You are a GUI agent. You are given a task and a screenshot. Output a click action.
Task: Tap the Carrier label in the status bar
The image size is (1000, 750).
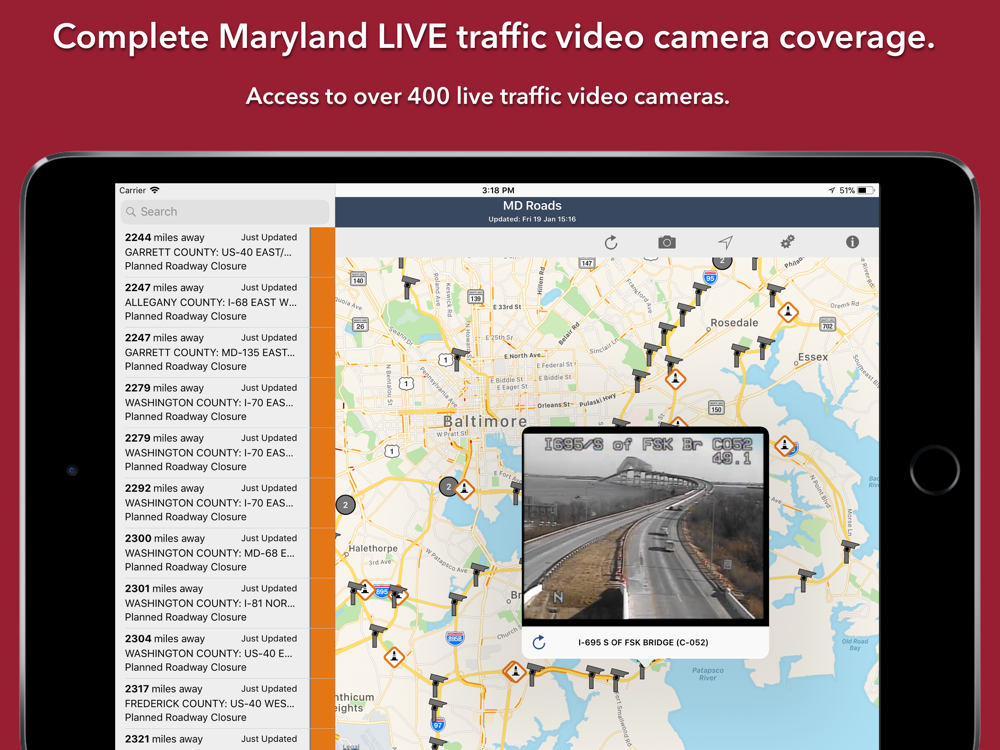click(x=133, y=190)
